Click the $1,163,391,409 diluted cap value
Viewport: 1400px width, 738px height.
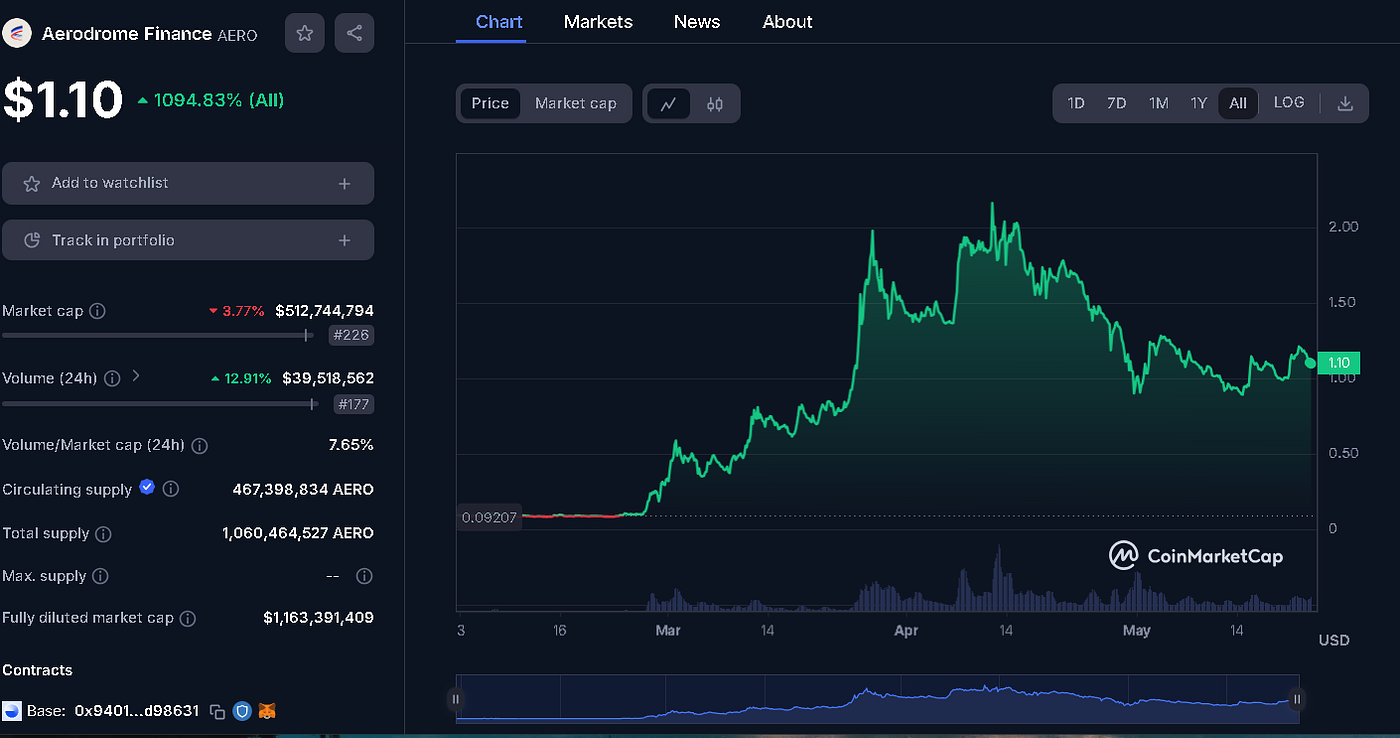point(319,618)
